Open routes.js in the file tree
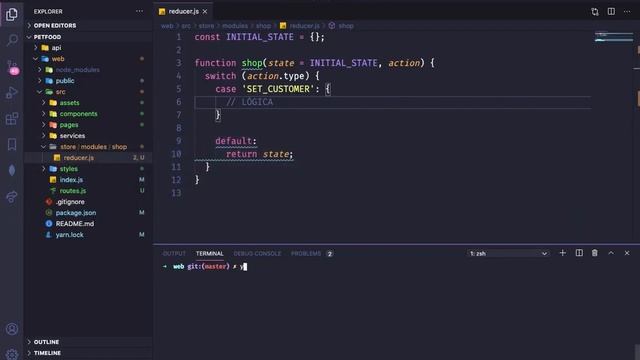The image size is (640, 360). pyautogui.click(x=73, y=191)
